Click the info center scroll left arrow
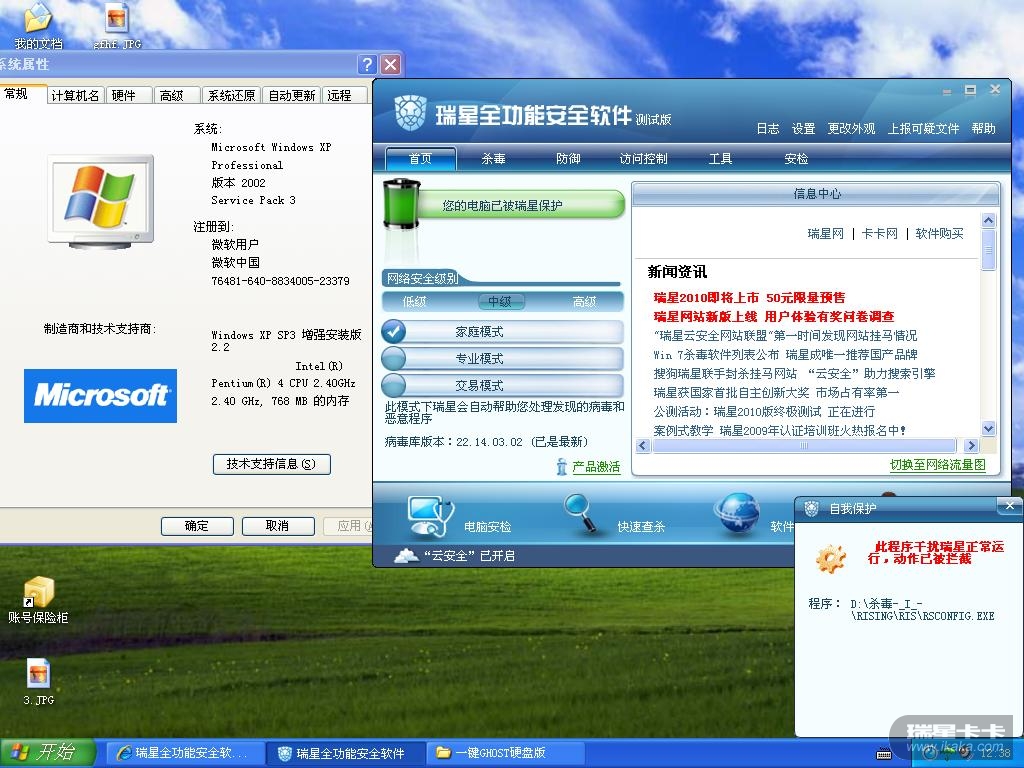The image size is (1024, 768). 643,445
